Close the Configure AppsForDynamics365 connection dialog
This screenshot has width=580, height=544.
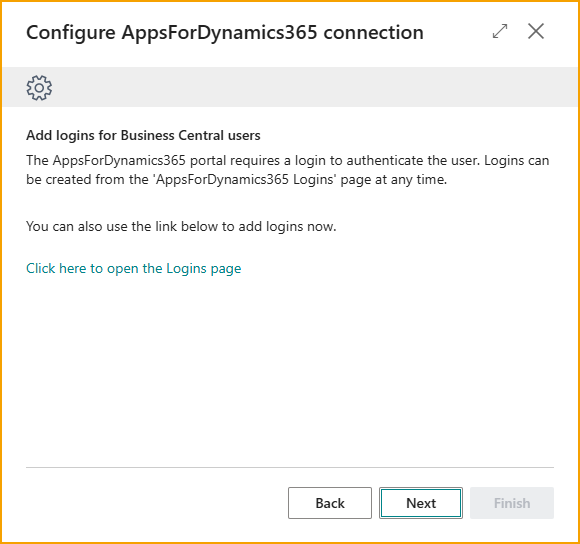click(x=536, y=31)
